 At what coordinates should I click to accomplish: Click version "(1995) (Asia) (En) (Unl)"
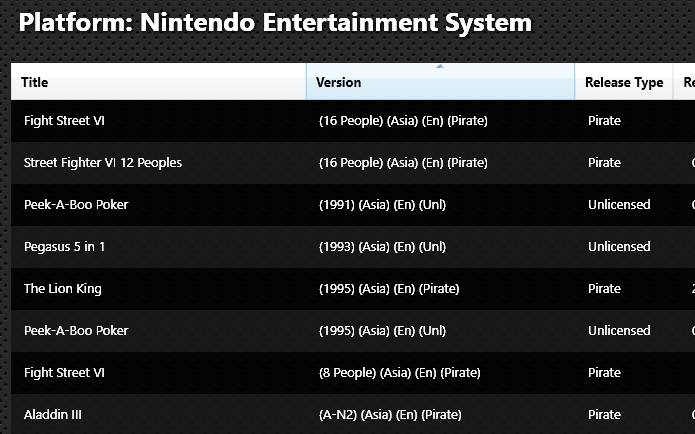click(383, 331)
